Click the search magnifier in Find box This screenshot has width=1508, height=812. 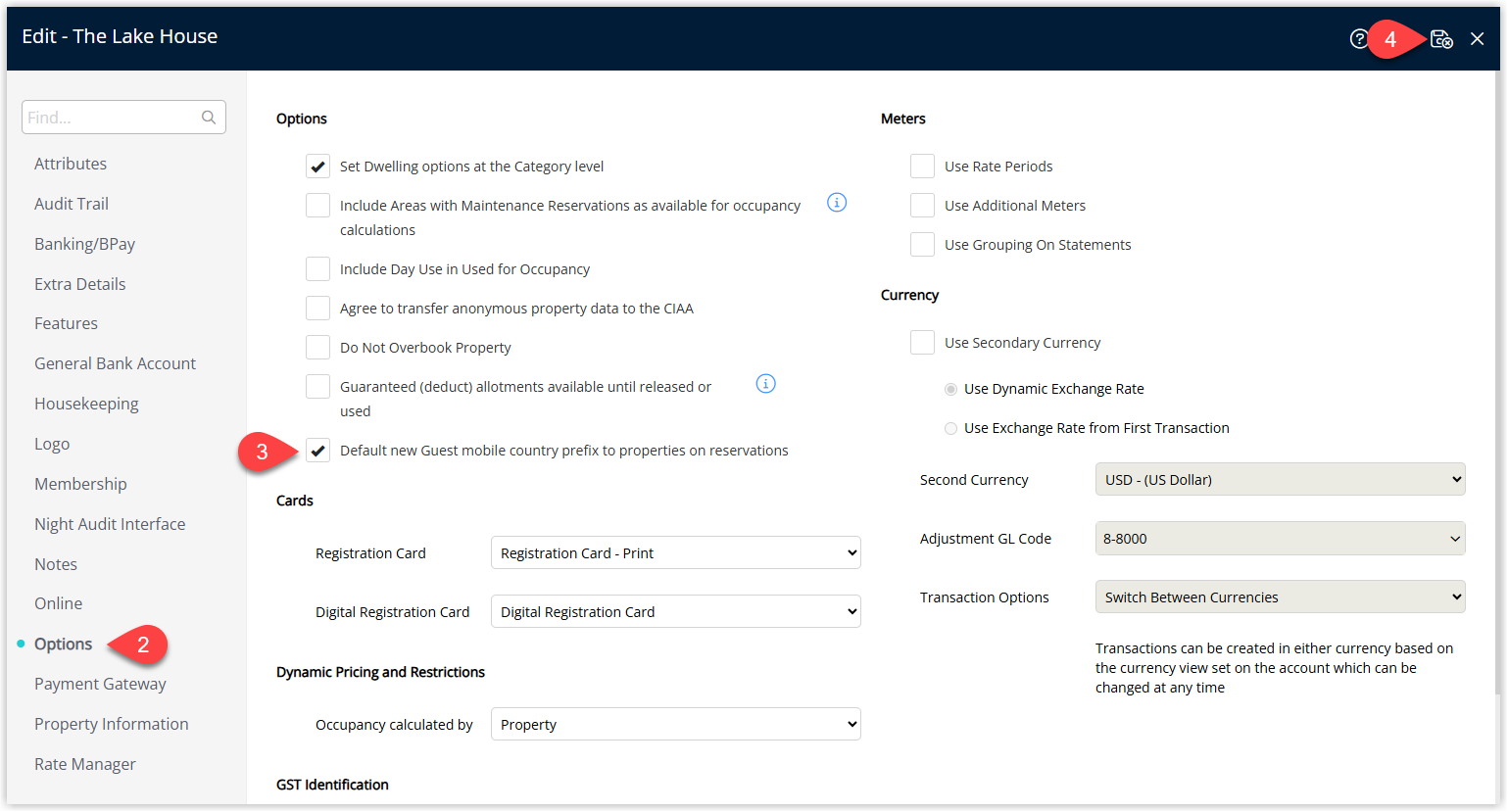point(209,118)
